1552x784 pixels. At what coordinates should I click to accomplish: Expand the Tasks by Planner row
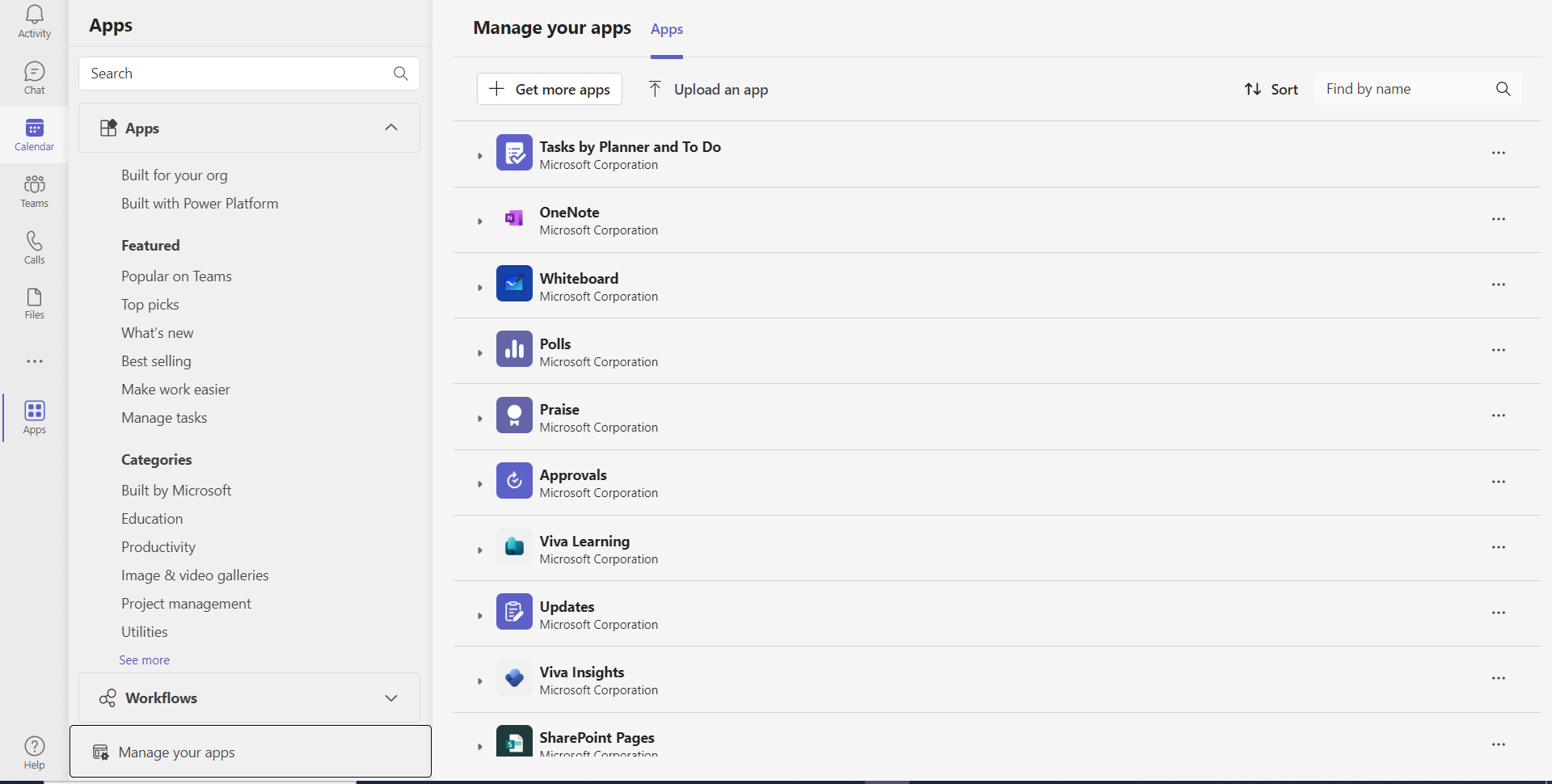click(x=480, y=155)
